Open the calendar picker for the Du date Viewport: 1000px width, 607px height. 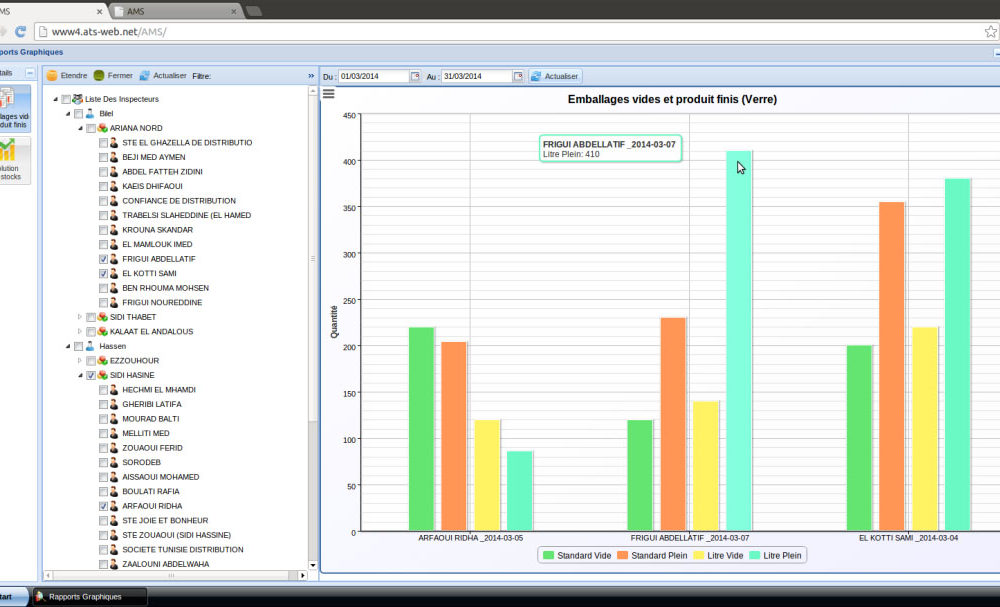[x=416, y=77]
